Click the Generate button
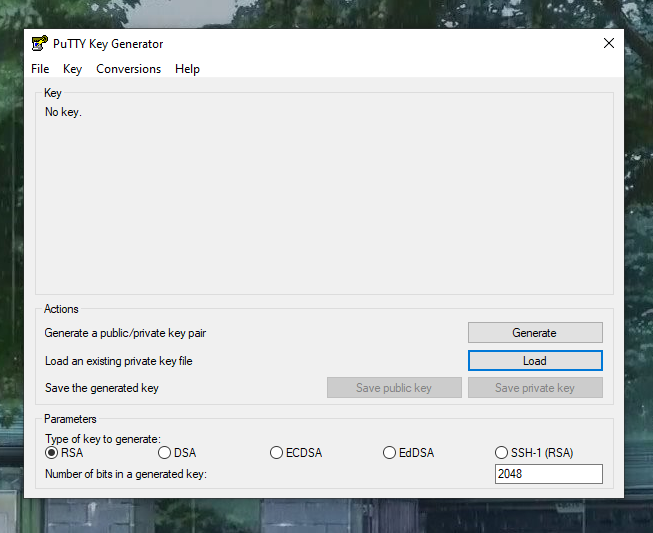This screenshot has width=653, height=533. point(535,333)
